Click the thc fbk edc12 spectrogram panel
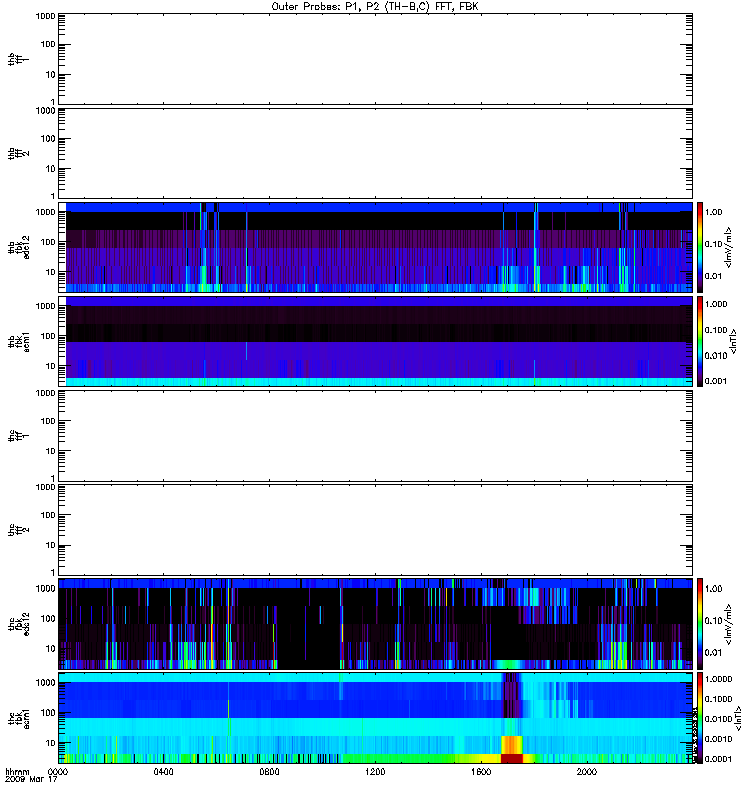Image resolution: width=750 pixels, height=800 pixels. (376, 624)
